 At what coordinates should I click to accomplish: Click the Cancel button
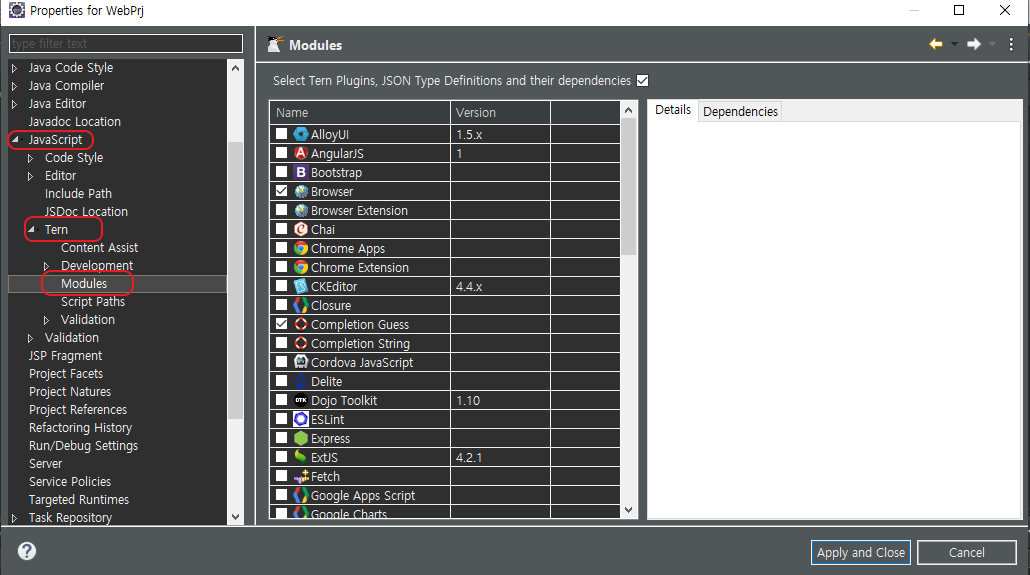(966, 553)
